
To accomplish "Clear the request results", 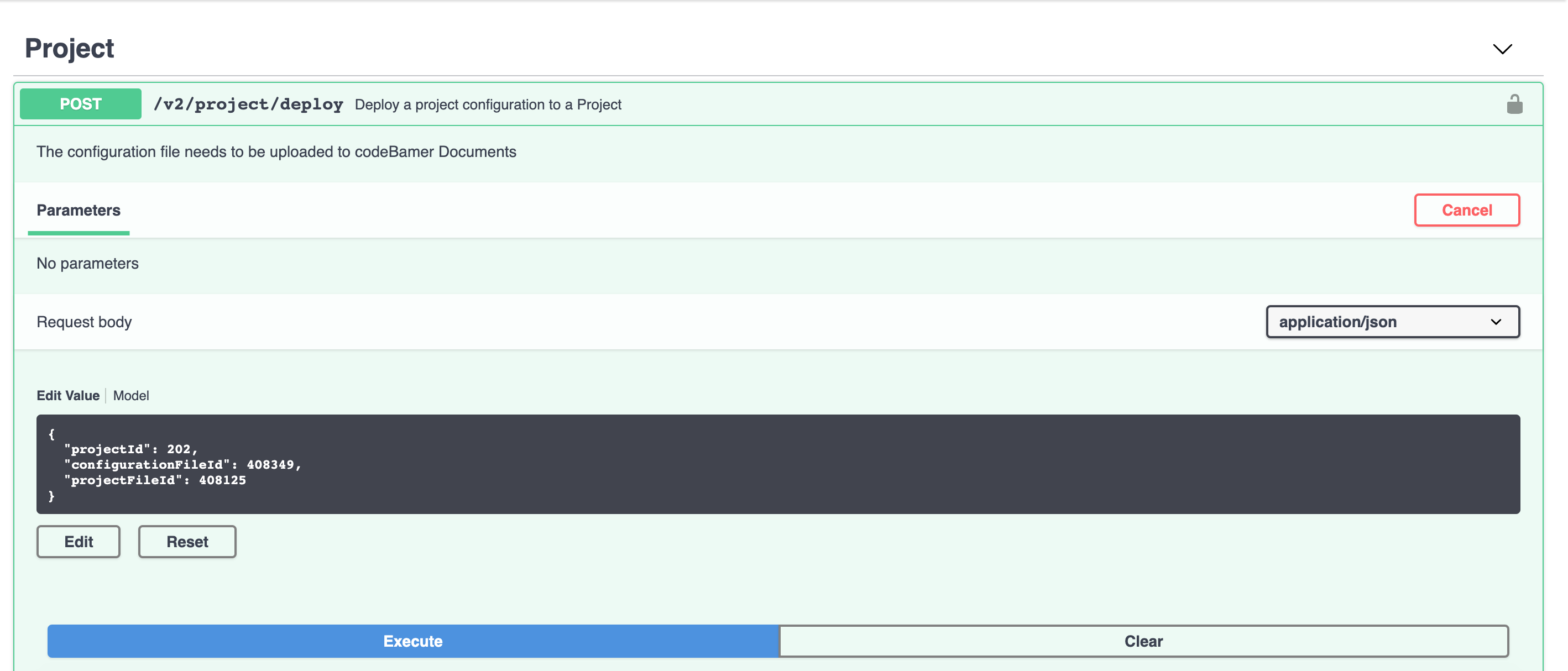I will (1144, 641).
